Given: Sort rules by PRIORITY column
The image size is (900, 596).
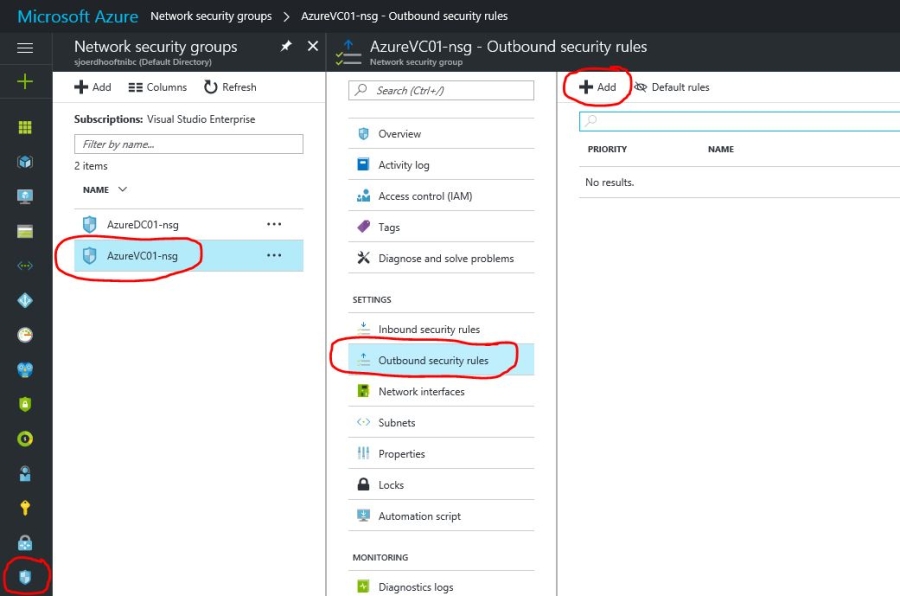Looking at the screenshot, I should pos(607,149).
